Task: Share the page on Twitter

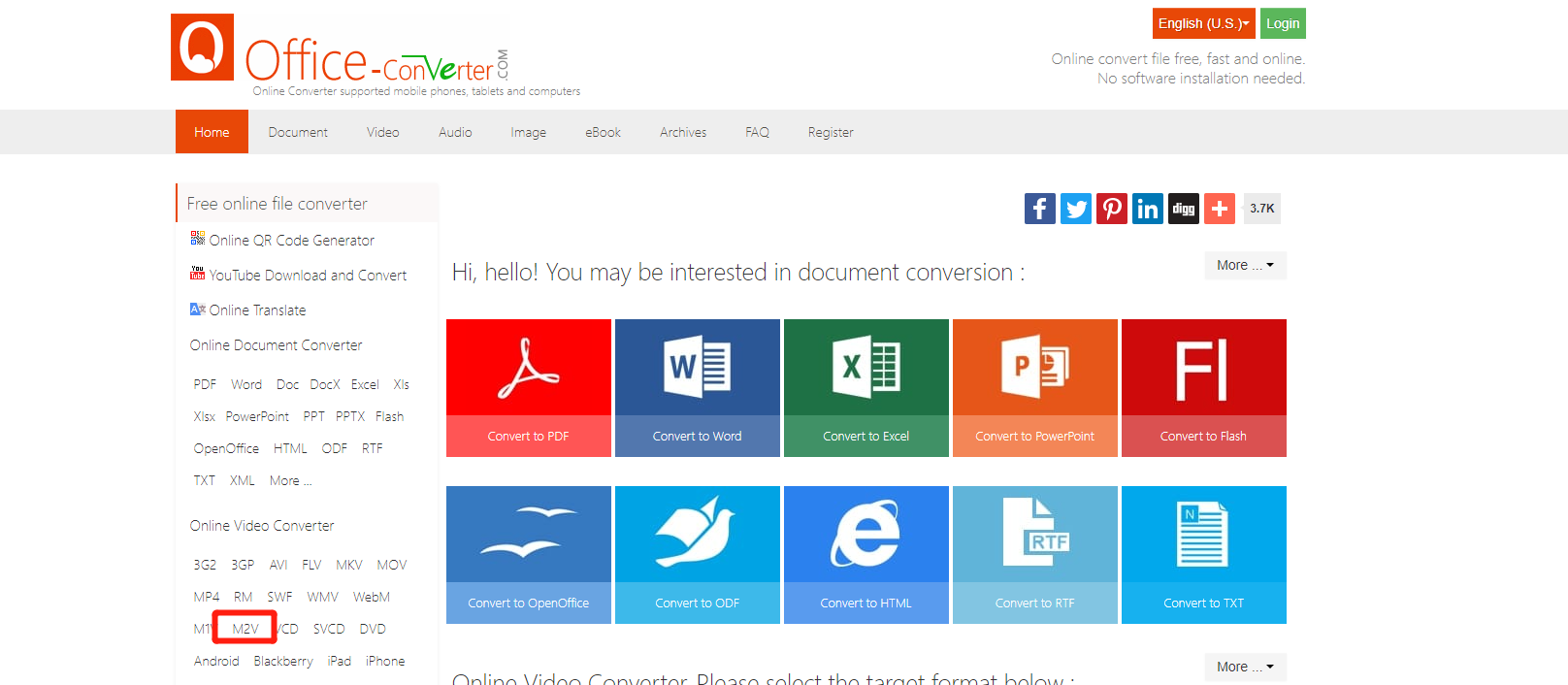Action: coord(1075,209)
